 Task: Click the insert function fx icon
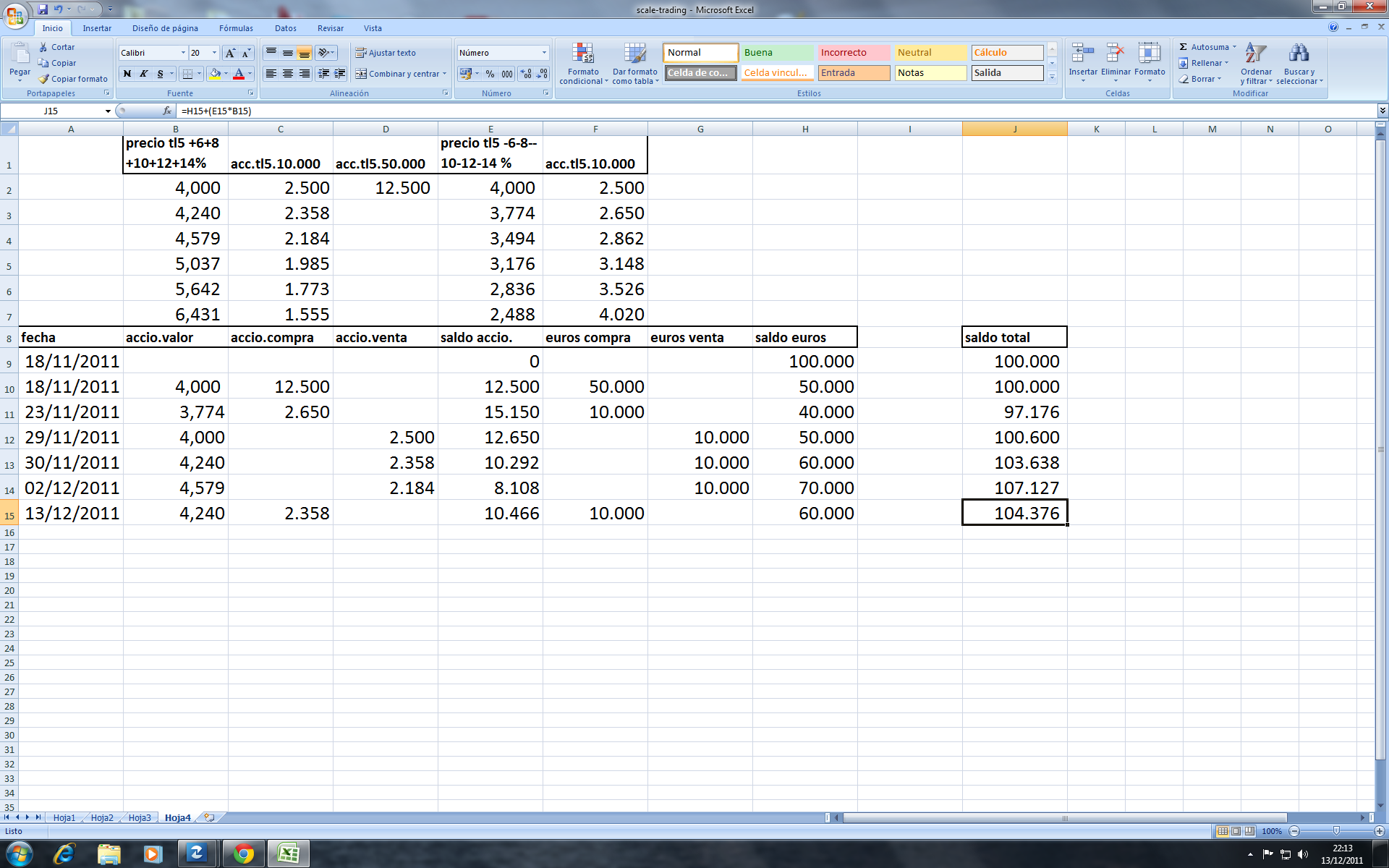coord(167,111)
